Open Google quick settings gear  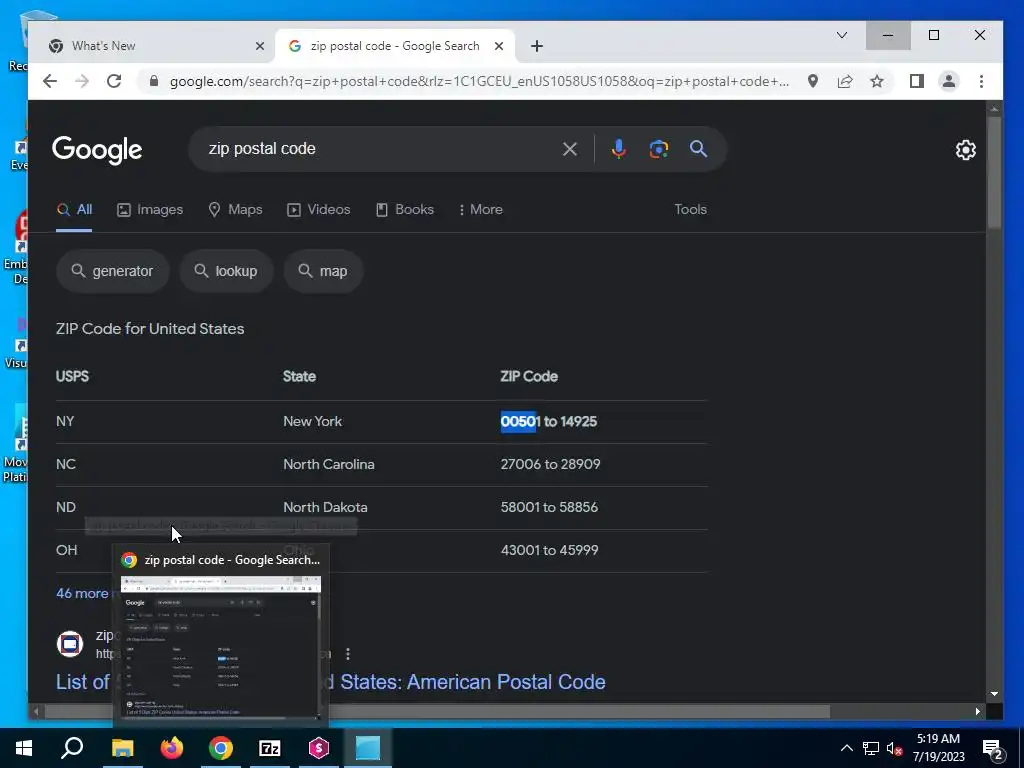point(965,150)
